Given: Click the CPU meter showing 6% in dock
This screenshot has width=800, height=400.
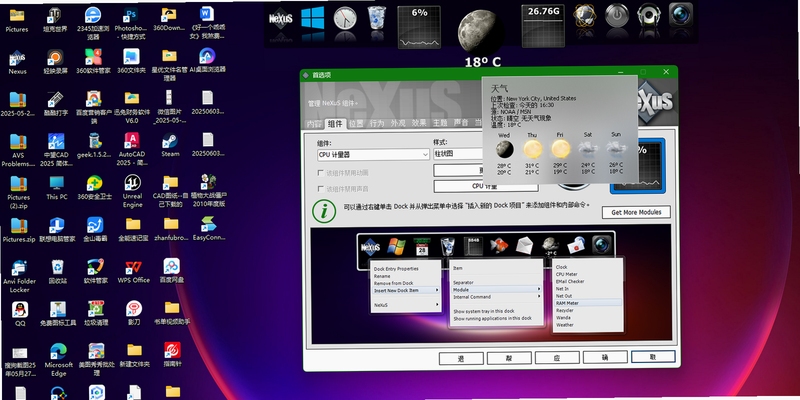Looking at the screenshot, I should click(419, 27).
